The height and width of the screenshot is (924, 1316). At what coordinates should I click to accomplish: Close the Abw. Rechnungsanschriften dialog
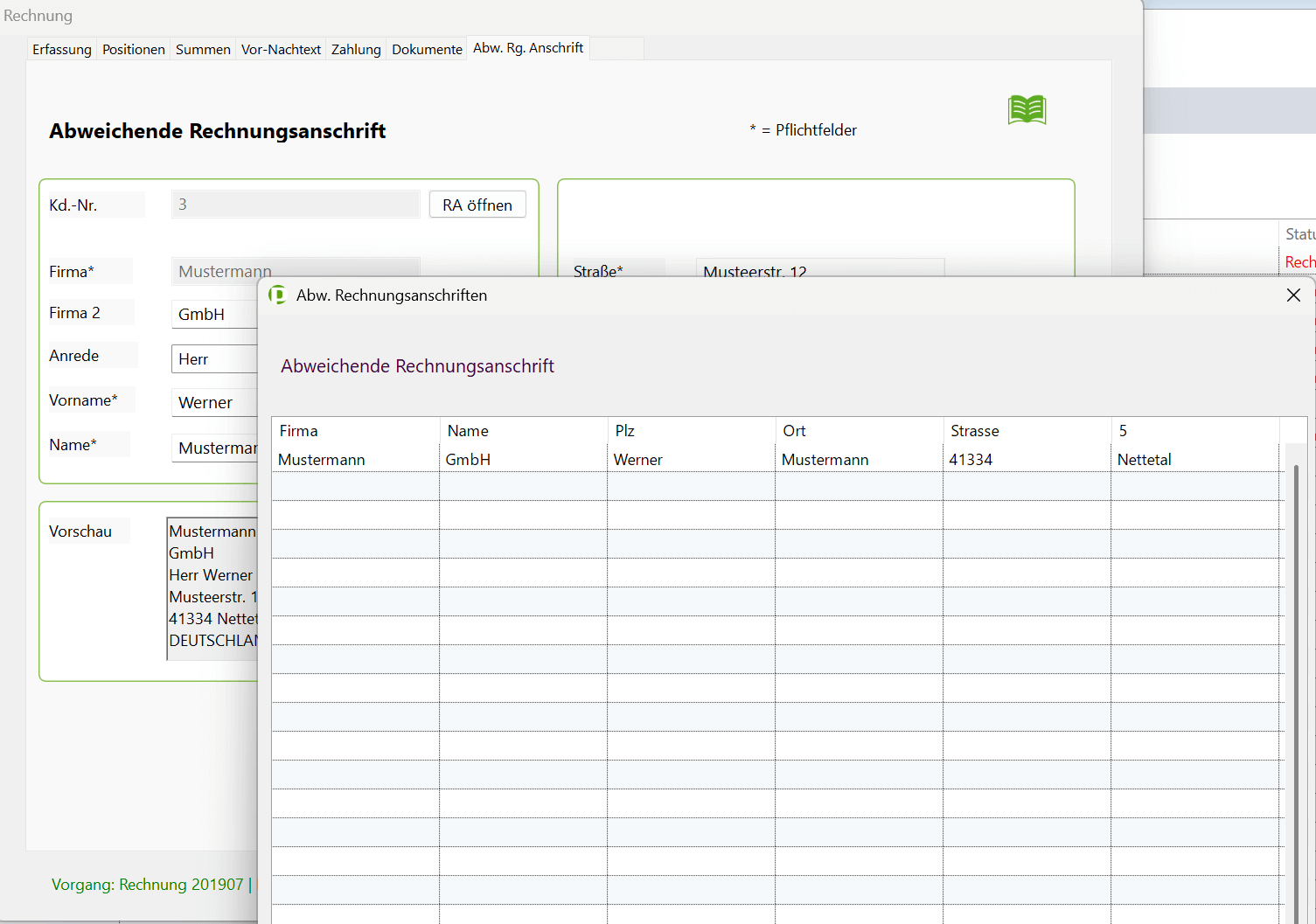(x=1293, y=295)
